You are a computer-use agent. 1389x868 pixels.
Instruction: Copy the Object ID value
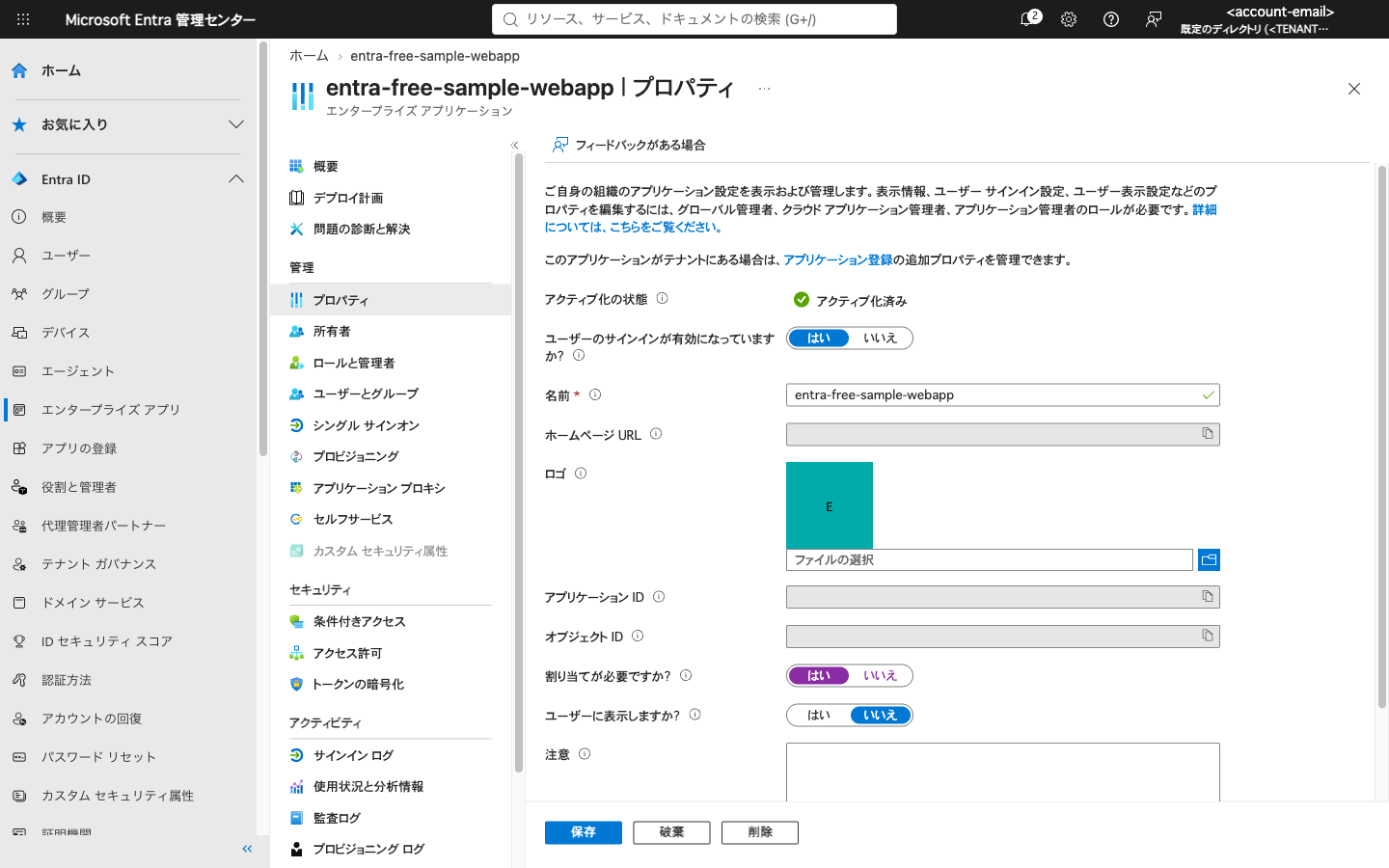coord(1208,636)
